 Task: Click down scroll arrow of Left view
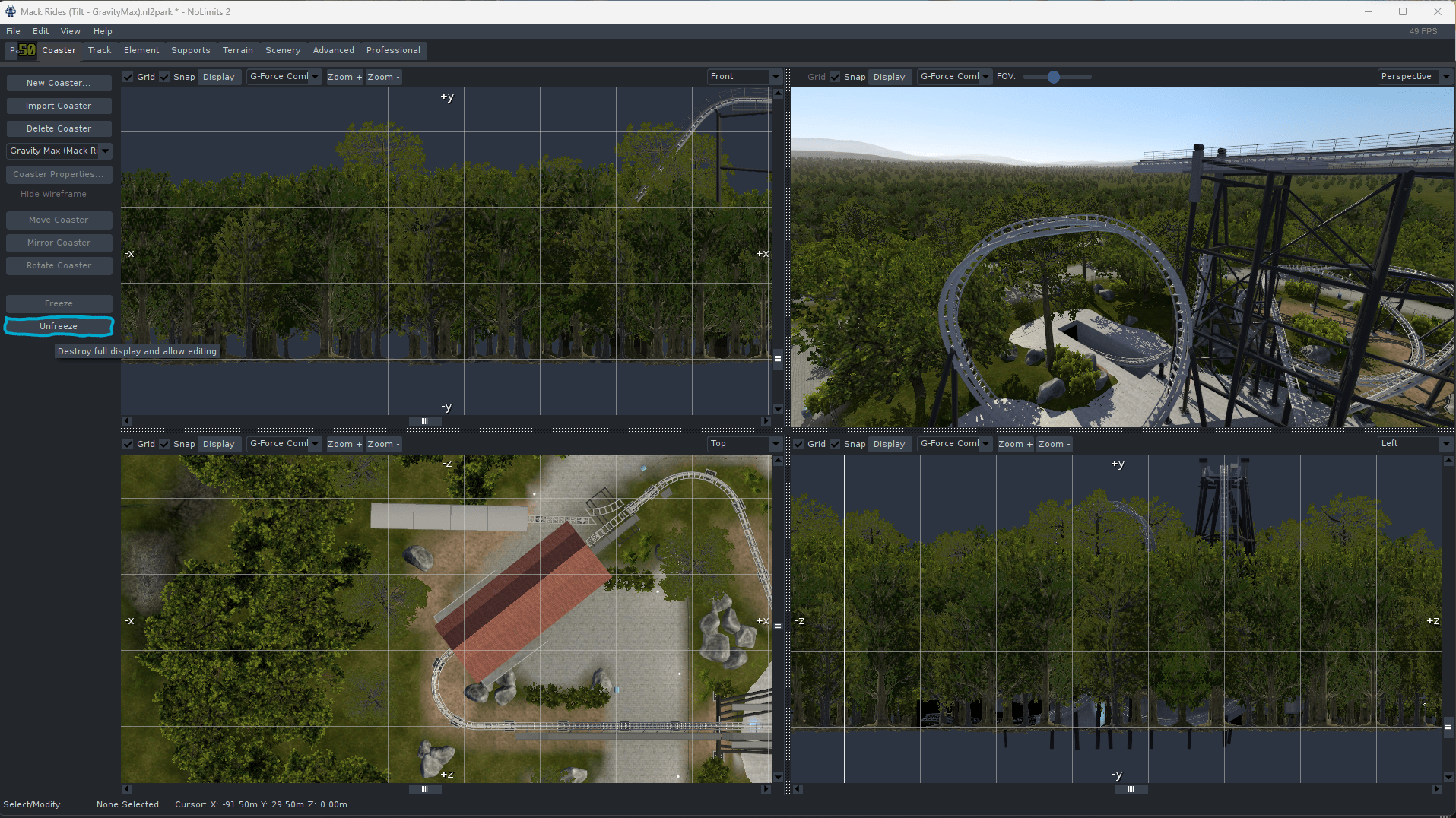[1448, 777]
